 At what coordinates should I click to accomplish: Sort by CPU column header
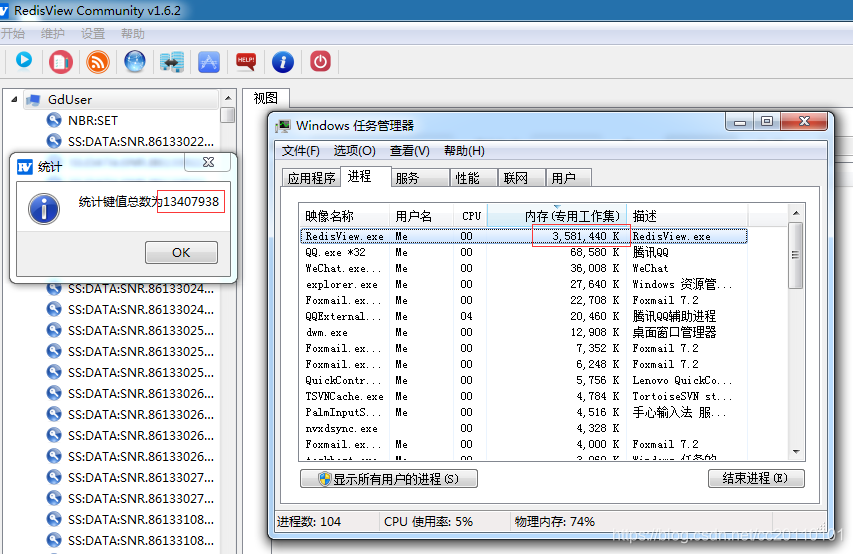(471, 216)
